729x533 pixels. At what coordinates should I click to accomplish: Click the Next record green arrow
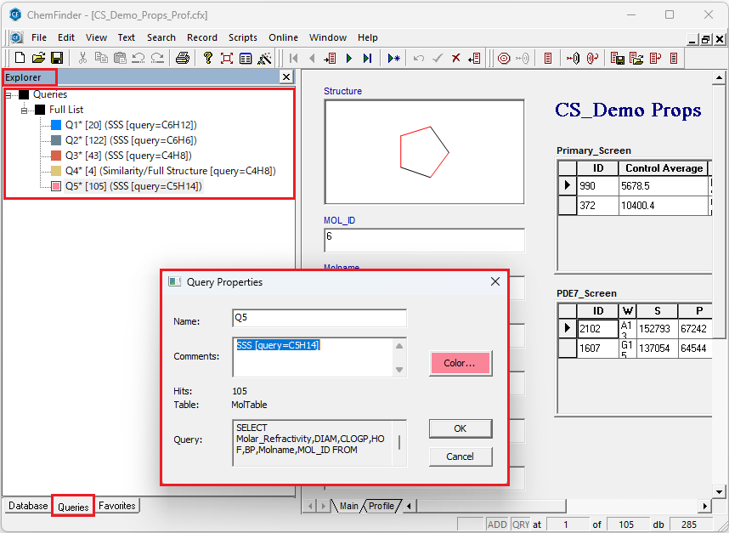[349, 59]
